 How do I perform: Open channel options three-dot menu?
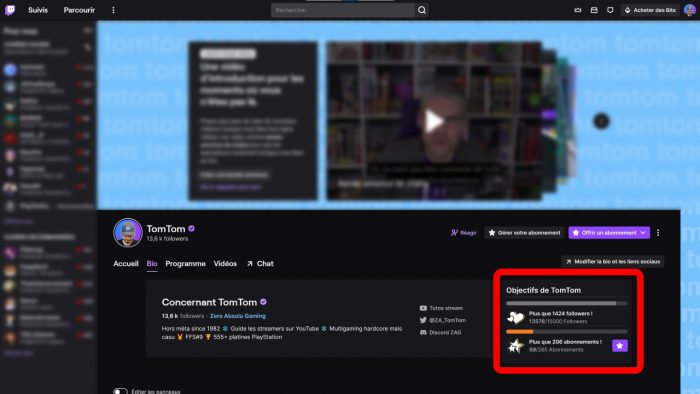point(658,232)
